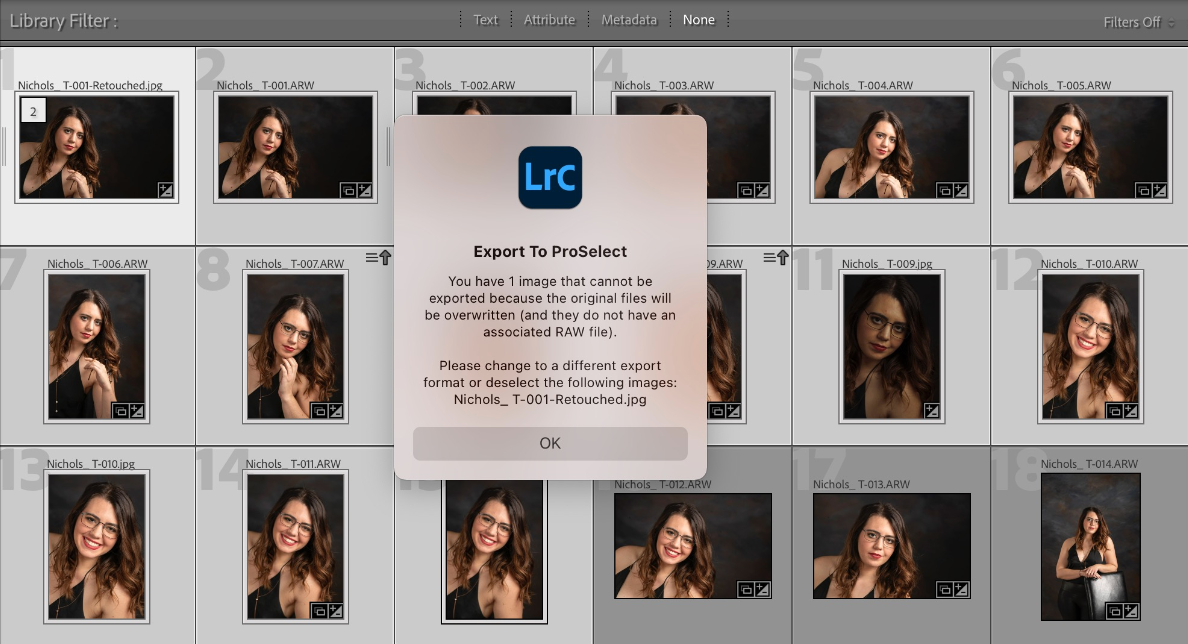Click the collection badge on Nichols_ T-004.ARW
The width and height of the screenshot is (1188, 644).
944,189
